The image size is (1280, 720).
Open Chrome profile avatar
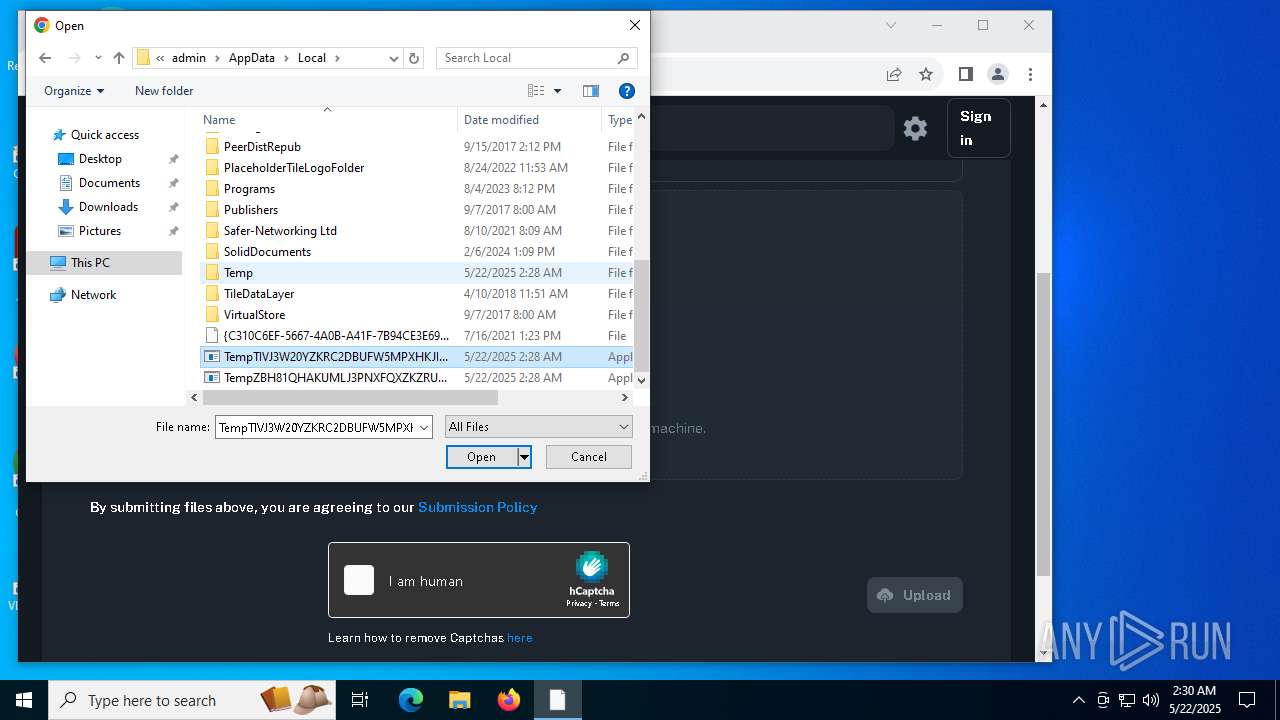[x=998, y=74]
